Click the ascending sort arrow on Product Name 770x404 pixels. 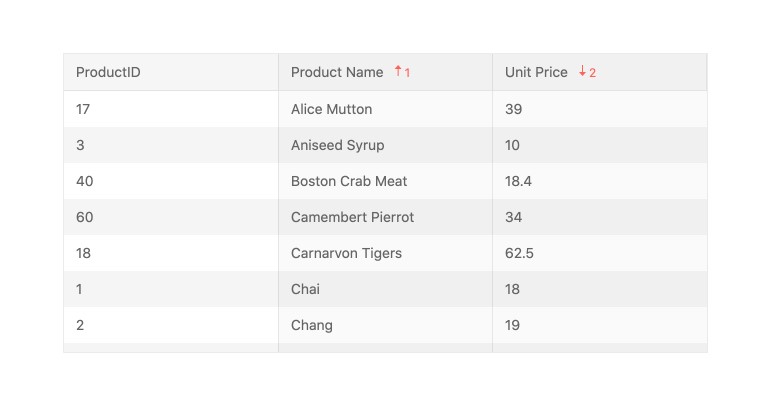coord(398,71)
